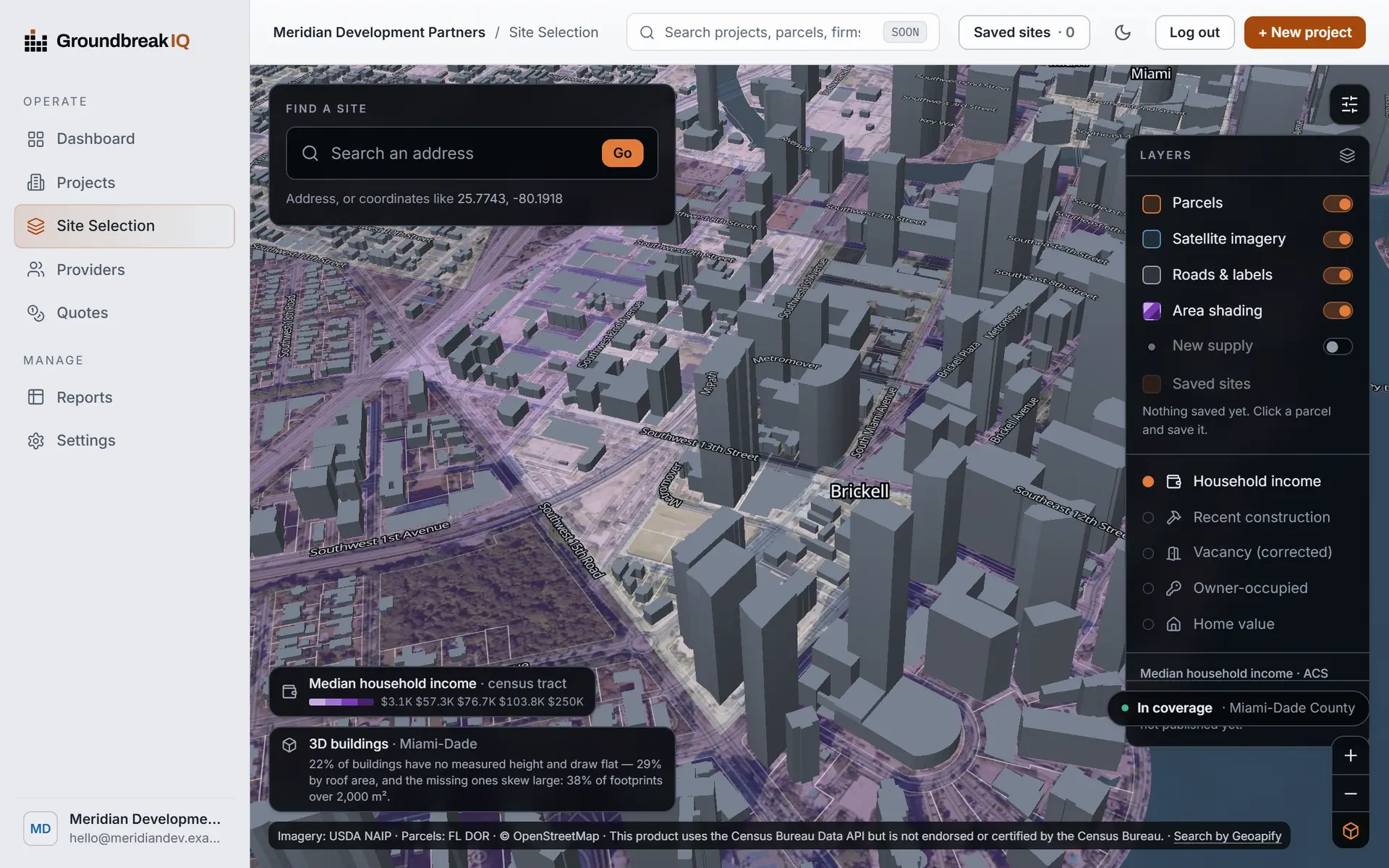Image resolution: width=1389 pixels, height=868 pixels.
Task: Follow the Search by Geoapify link
Action: (1227, 836)
